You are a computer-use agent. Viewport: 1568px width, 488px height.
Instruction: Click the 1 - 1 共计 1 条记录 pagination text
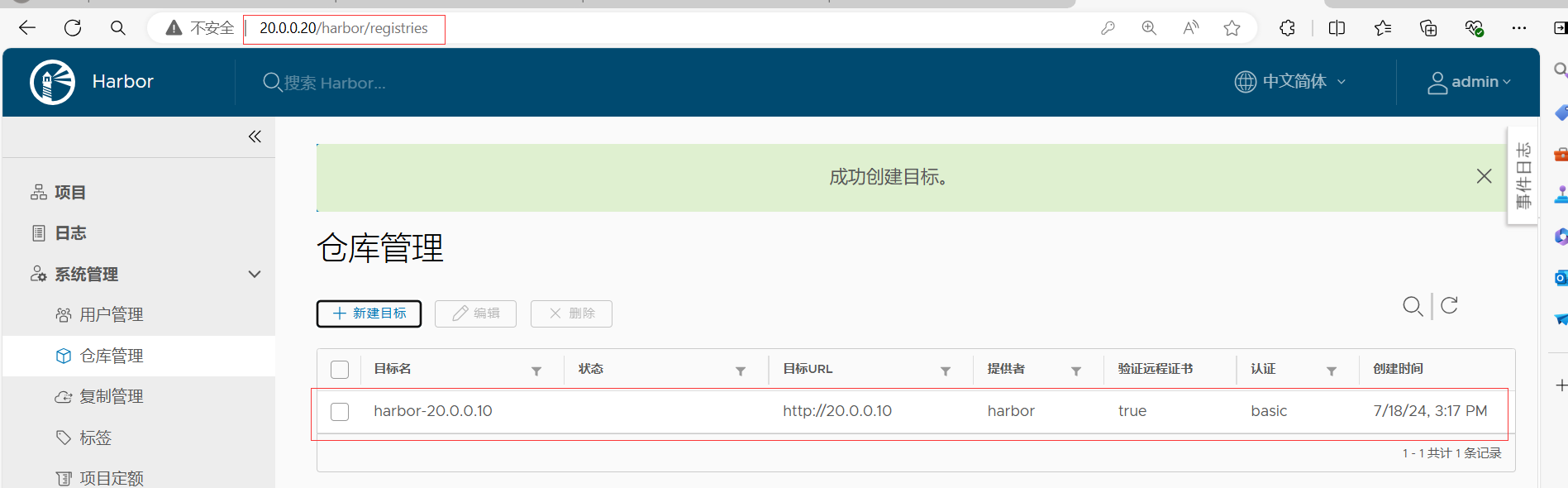pyautogui.click(x=1451, y=453)
